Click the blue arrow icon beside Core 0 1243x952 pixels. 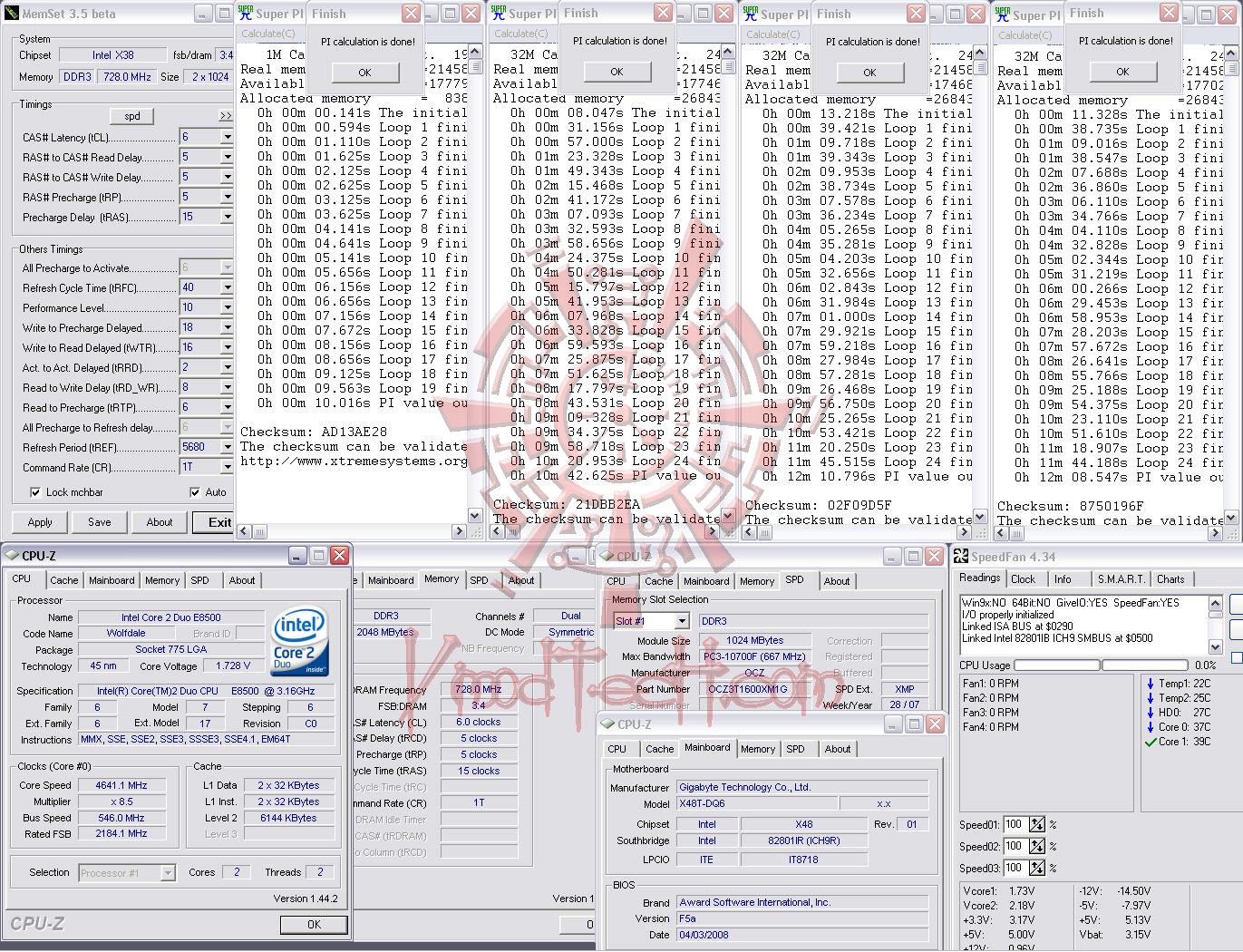pyautogui.click(x=1151, y=727)
